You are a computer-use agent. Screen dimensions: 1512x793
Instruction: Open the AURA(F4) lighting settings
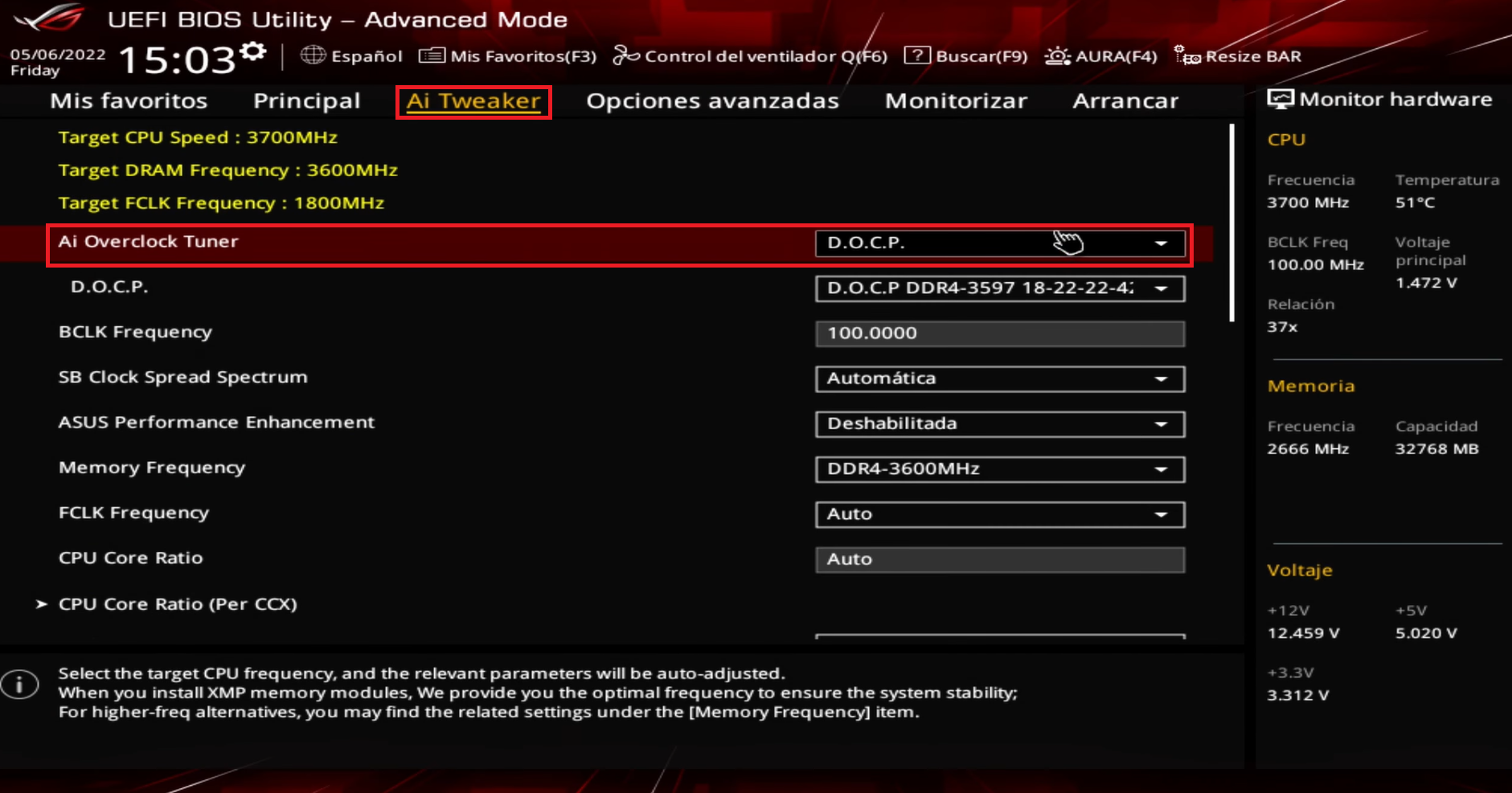[x=1055, y=55]
